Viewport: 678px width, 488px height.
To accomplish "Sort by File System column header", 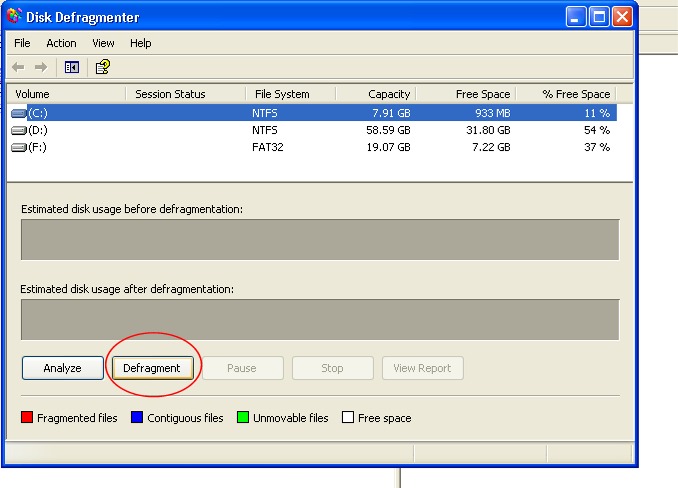I will (291, 94).
